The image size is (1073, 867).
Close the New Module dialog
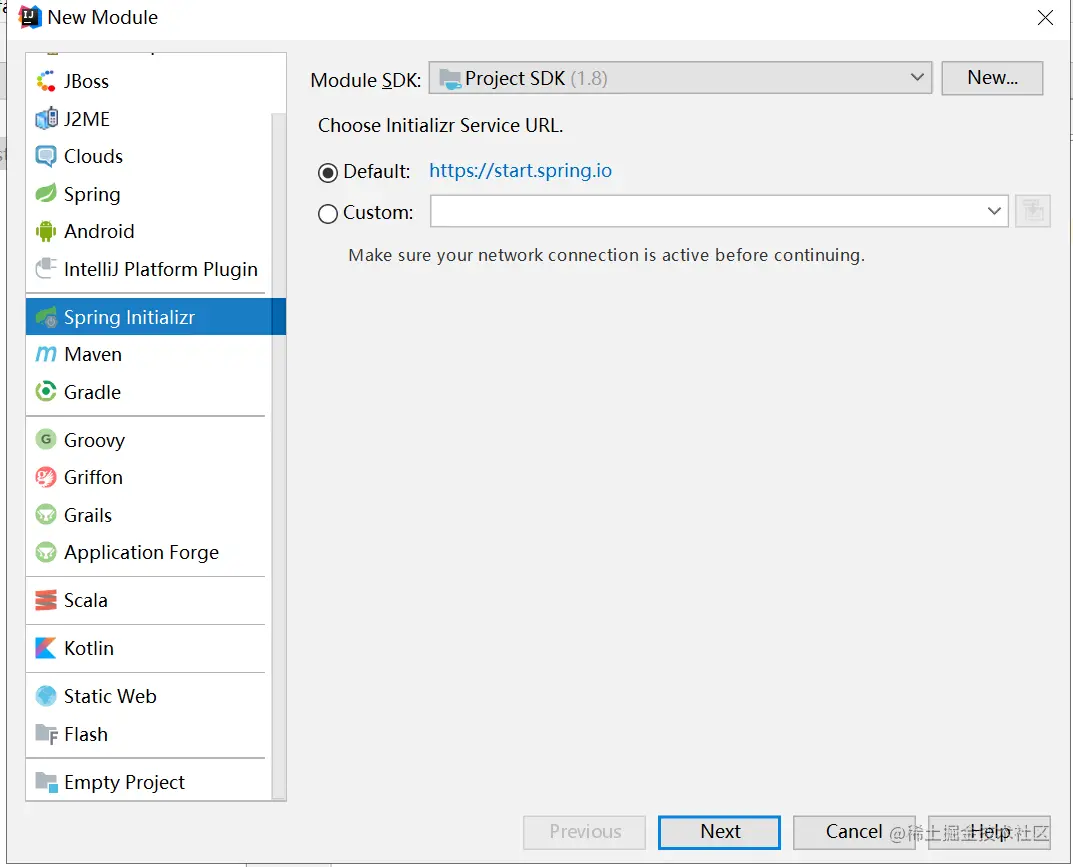point(1045,17)
